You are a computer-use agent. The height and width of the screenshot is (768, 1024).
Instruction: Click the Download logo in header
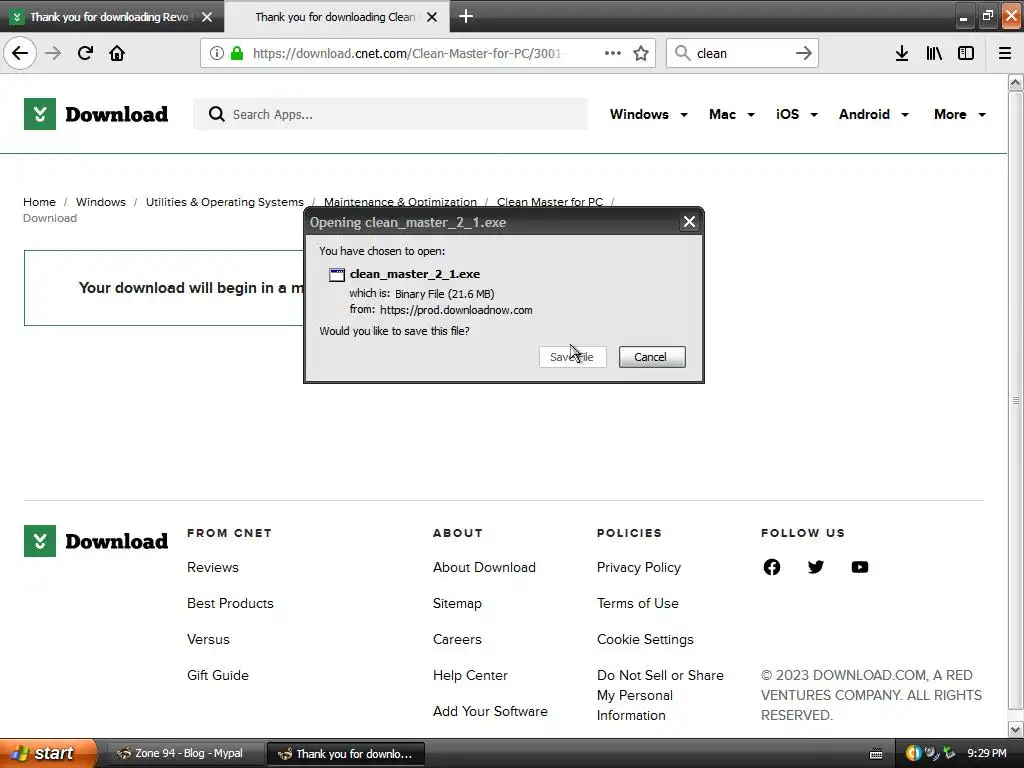[96, 114]
